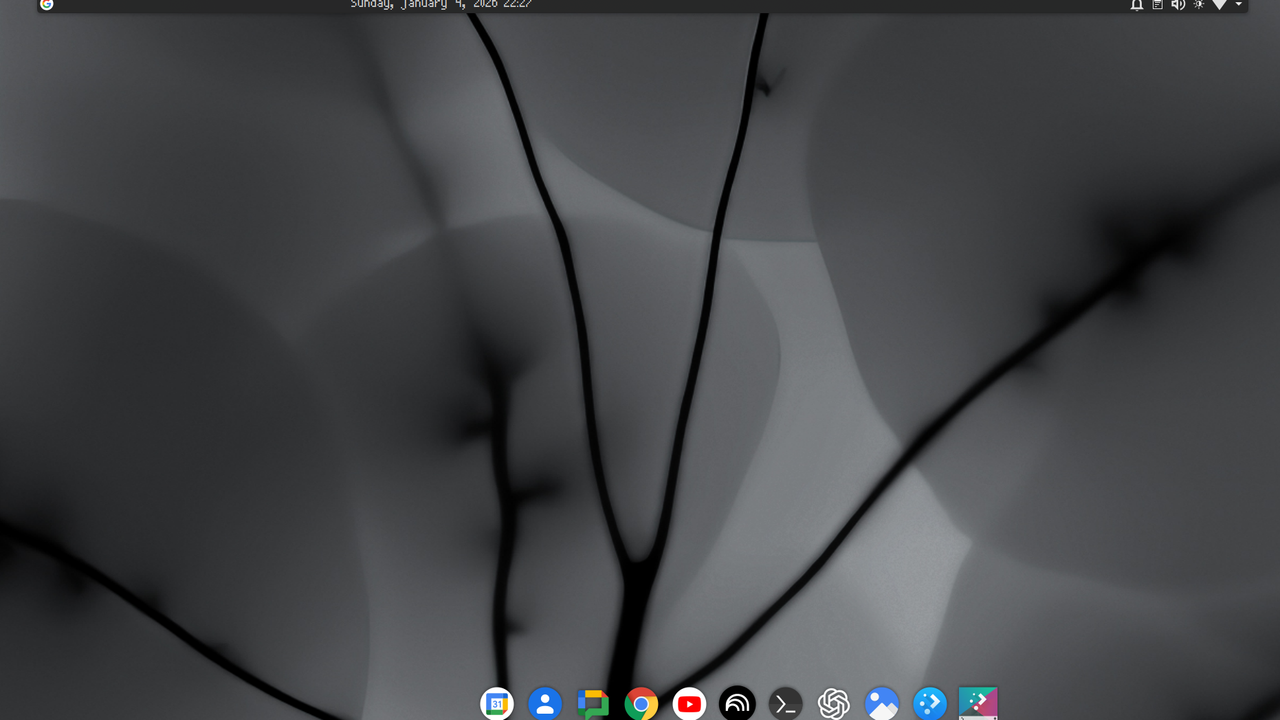
Task: Click the black antenna broadcast app icon
Action: (737, 703)
